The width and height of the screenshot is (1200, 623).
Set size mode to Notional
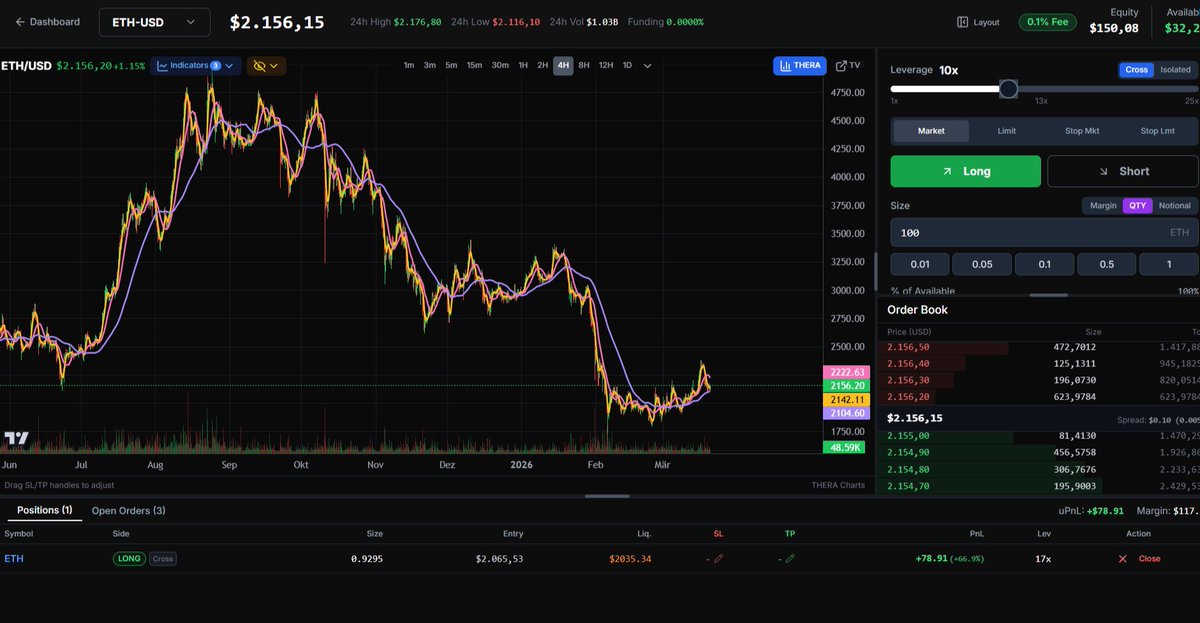tap(1175, 206)
